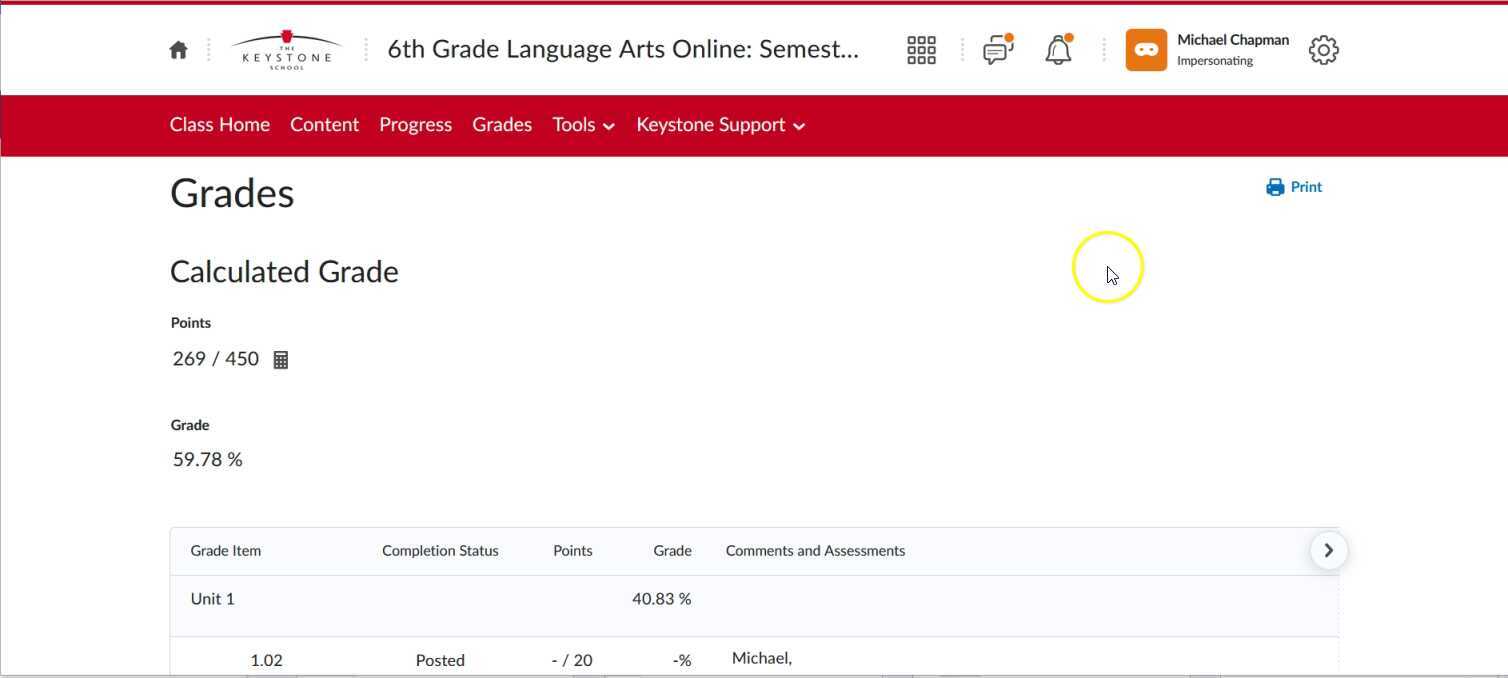Switch to the Content section
Image resolution: width=1508 pixels, height=678 pixels.
point(324,124)
